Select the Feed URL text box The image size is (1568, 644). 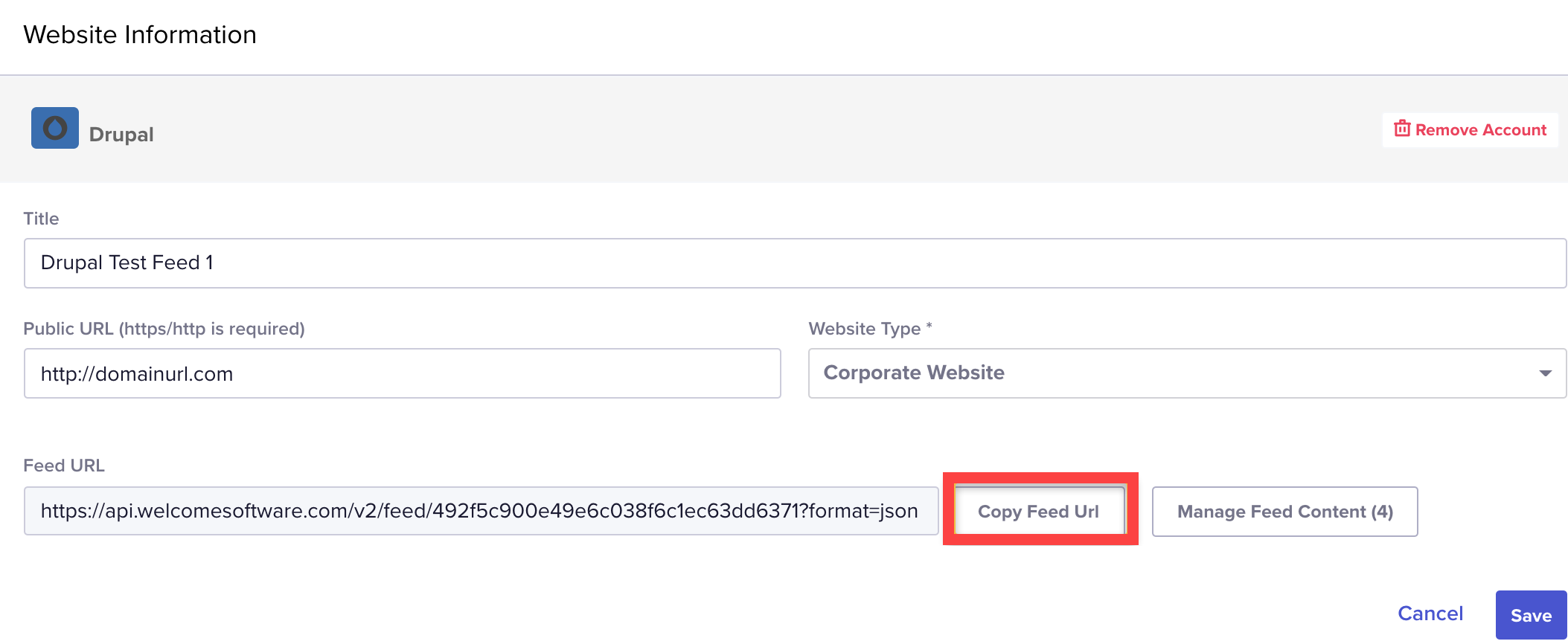(x=481, y=511)
